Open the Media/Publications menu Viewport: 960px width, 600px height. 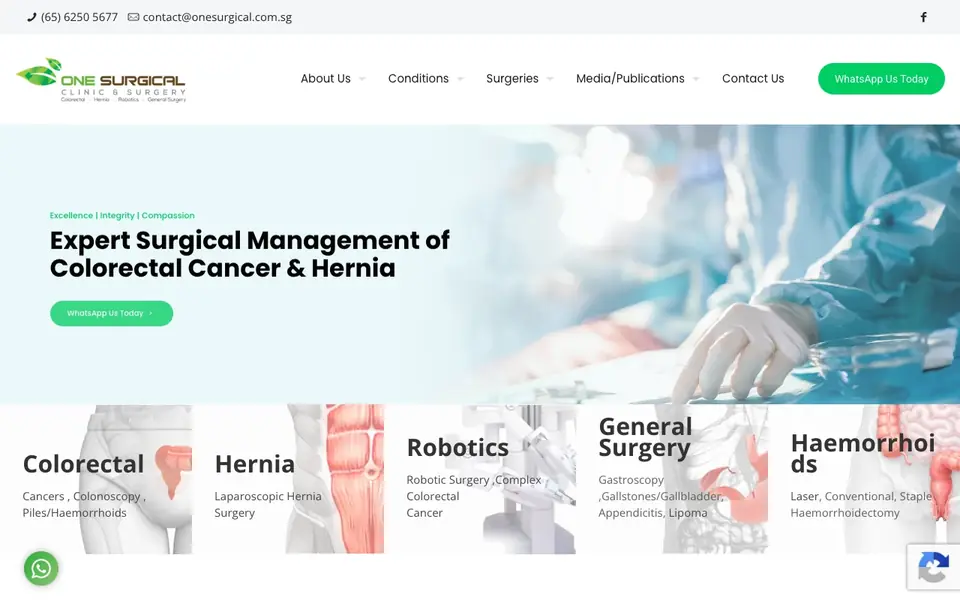(630, 78)
